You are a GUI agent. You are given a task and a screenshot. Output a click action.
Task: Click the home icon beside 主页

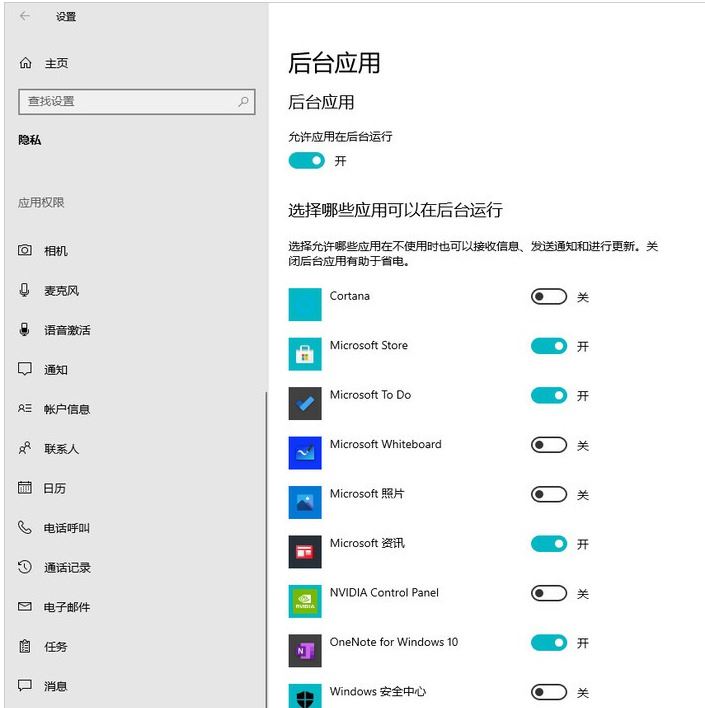coord(25,63)
